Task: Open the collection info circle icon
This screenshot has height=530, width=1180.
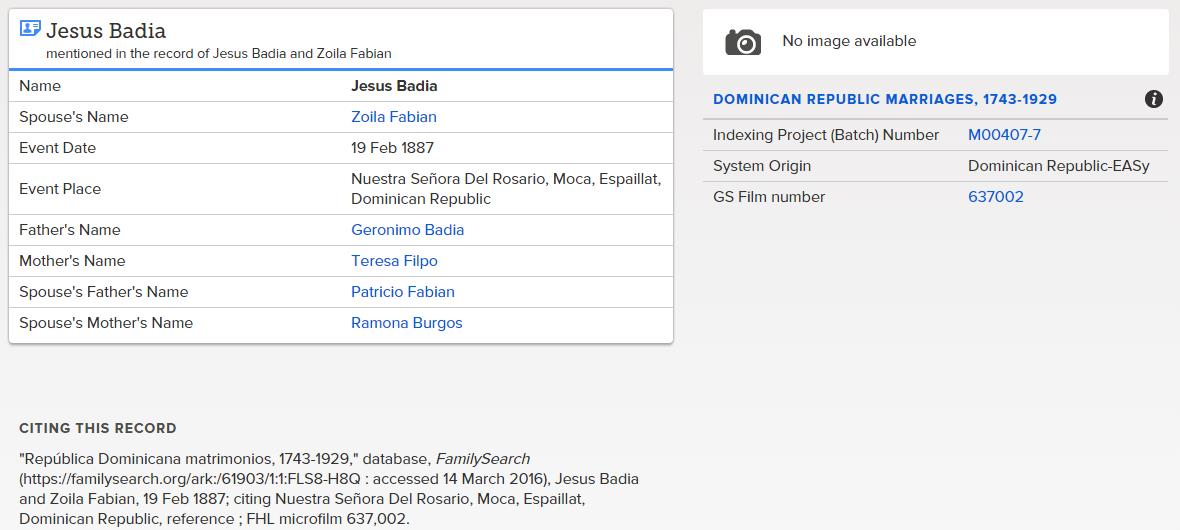Action: (x=1154, y=99)
